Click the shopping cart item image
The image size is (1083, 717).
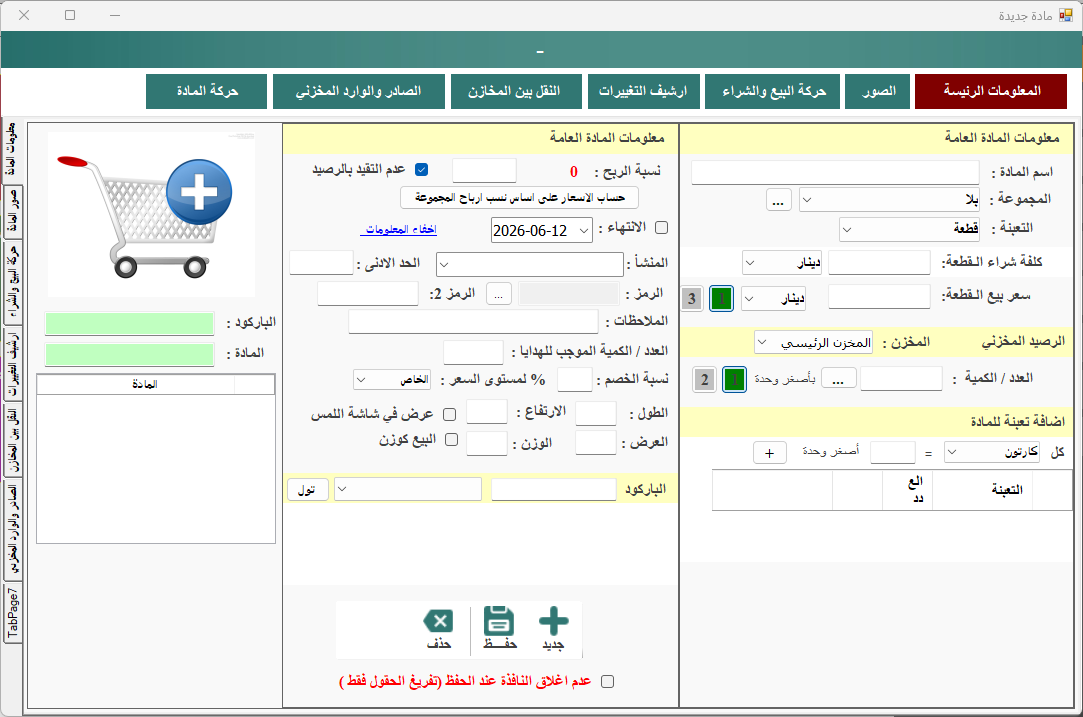point(151,214)
